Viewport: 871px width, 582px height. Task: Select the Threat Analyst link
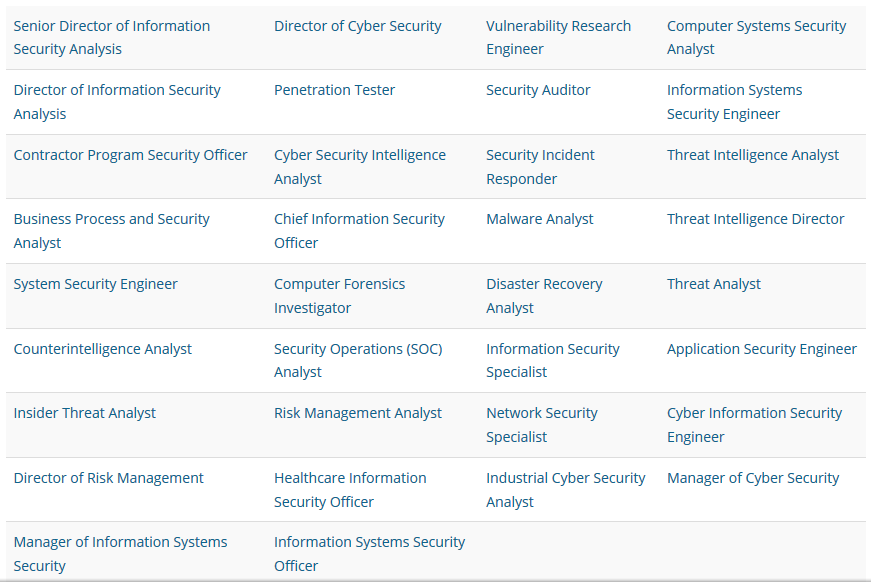713,284
